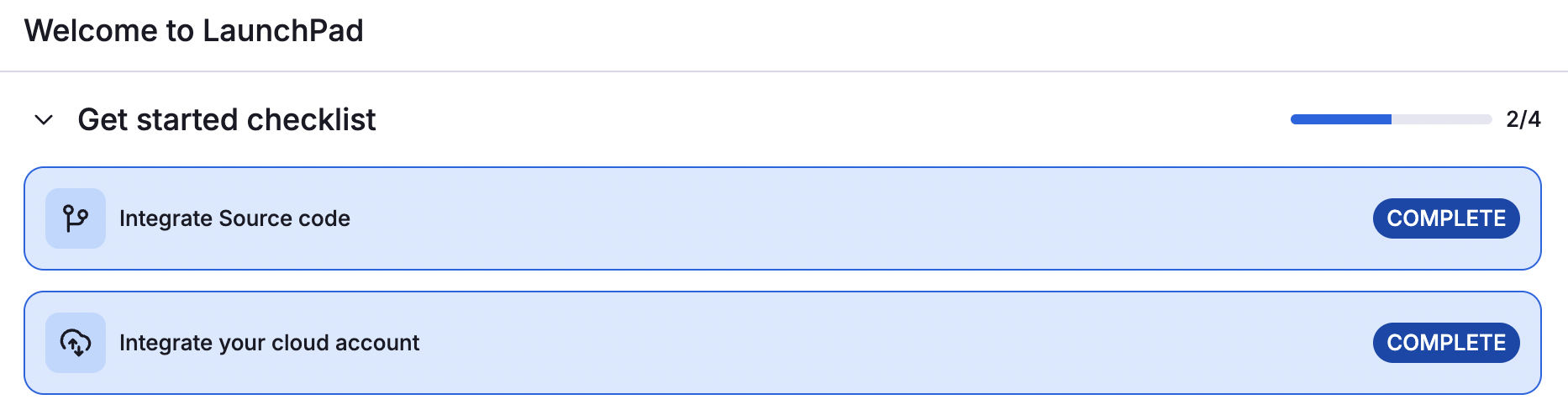Click COMPLETE badge for cloud account integration
This screenshot has width=1568, height=410.
click(x=1445, y=343)
